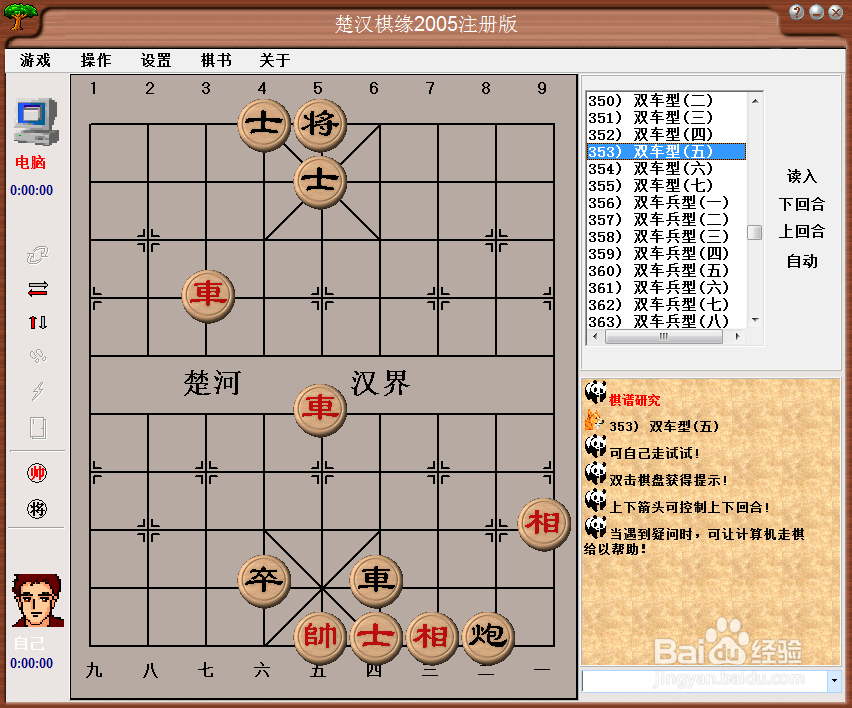852x708 pixels.
Task: Open the 棋书 menu
Action: tap(216, 60)
